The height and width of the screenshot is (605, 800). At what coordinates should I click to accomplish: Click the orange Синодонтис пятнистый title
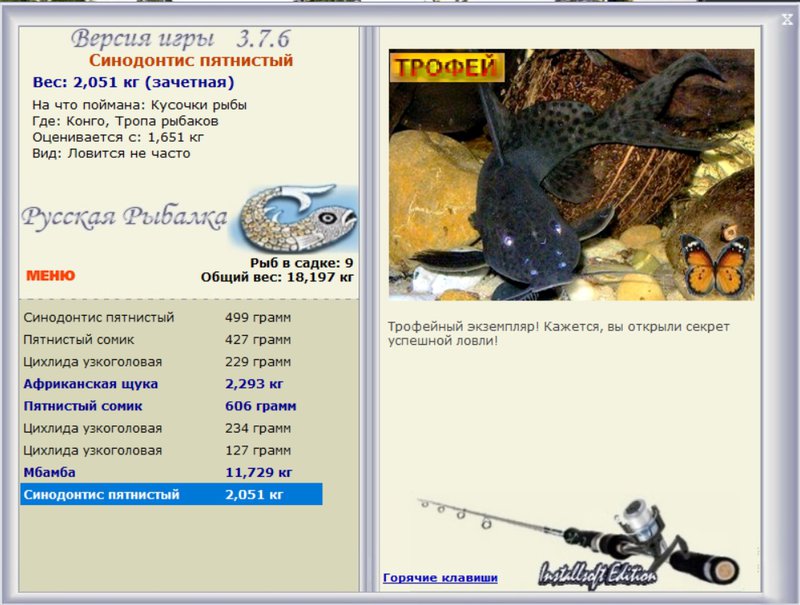click(x=191, y=60)
